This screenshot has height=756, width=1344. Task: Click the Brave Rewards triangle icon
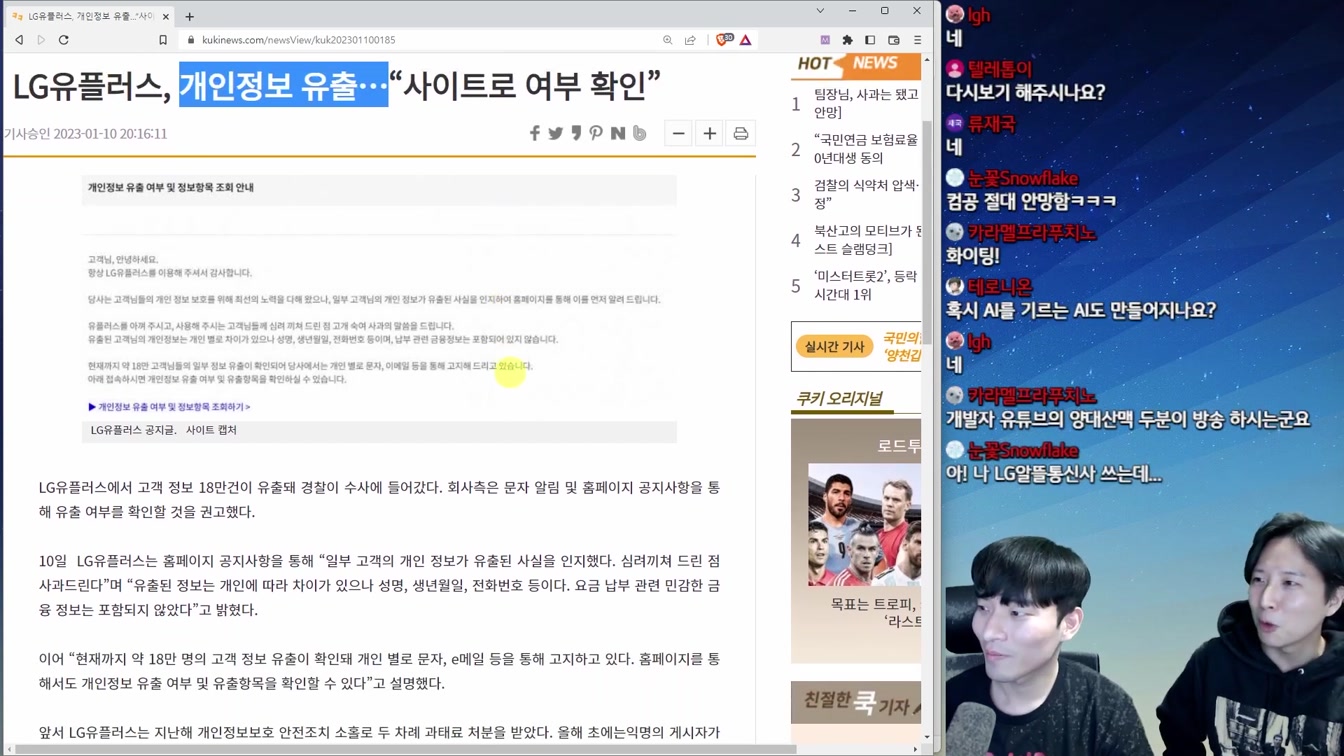point(746,40)
